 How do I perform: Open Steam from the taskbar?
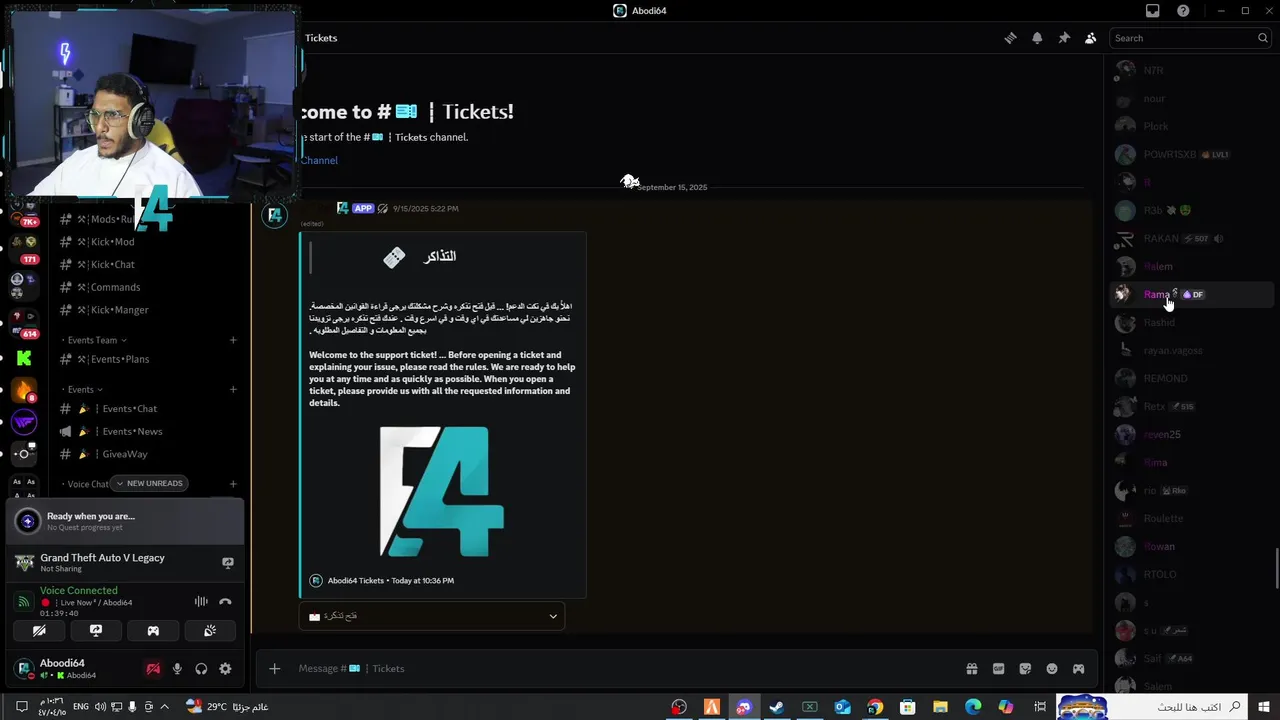click(x=776, y=707)
